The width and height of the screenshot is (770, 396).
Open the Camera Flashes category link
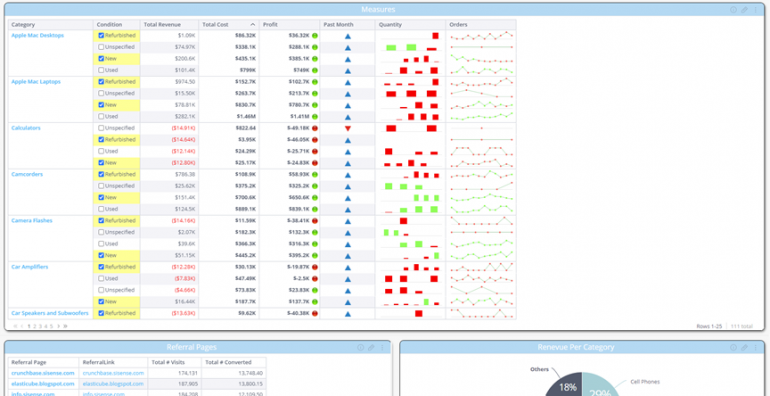(32, 221)
